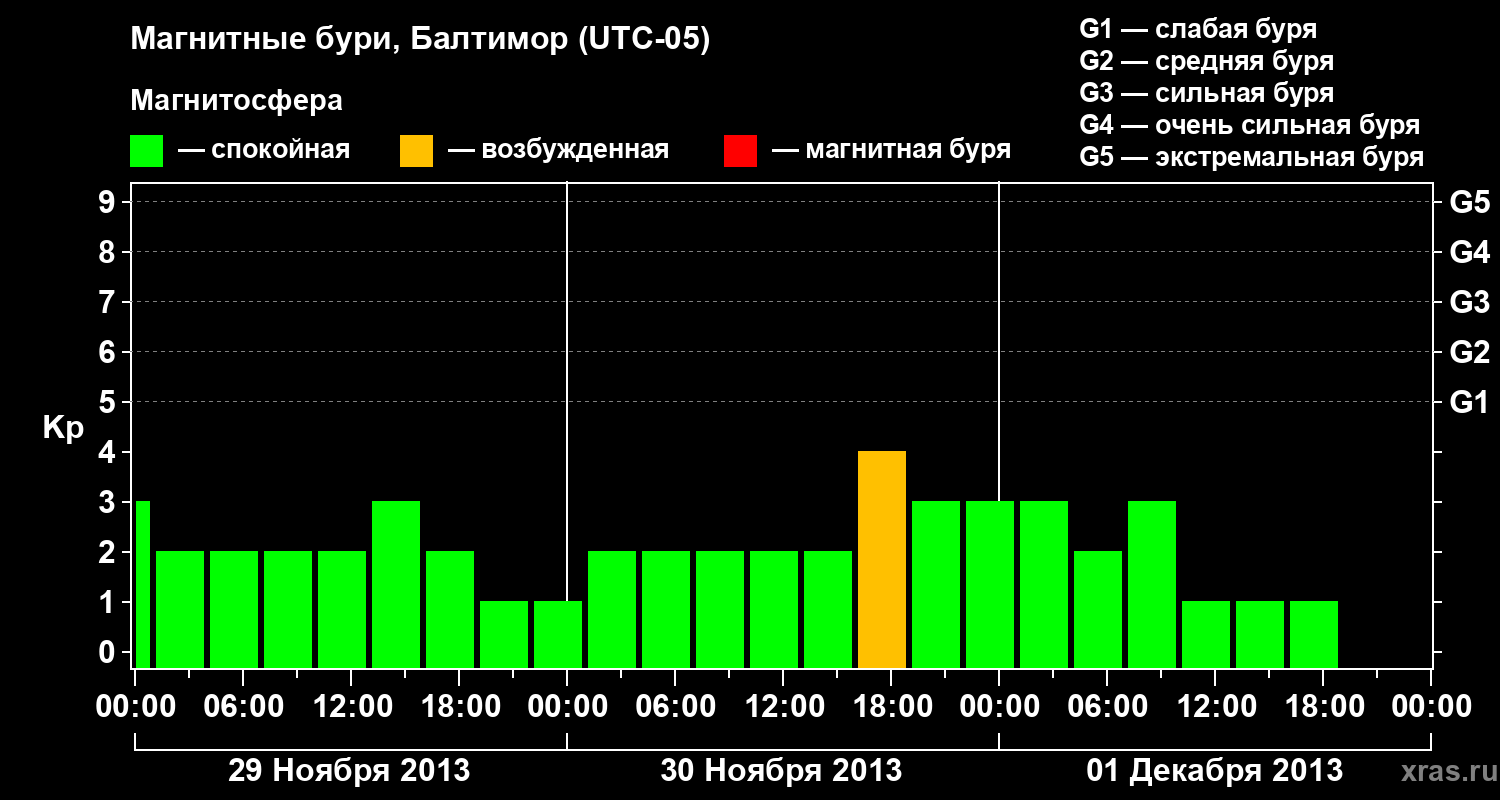Click the 'Магнитосфера' heading
1500x800 pixels.
pyautogui.click(x=237, y=101)
